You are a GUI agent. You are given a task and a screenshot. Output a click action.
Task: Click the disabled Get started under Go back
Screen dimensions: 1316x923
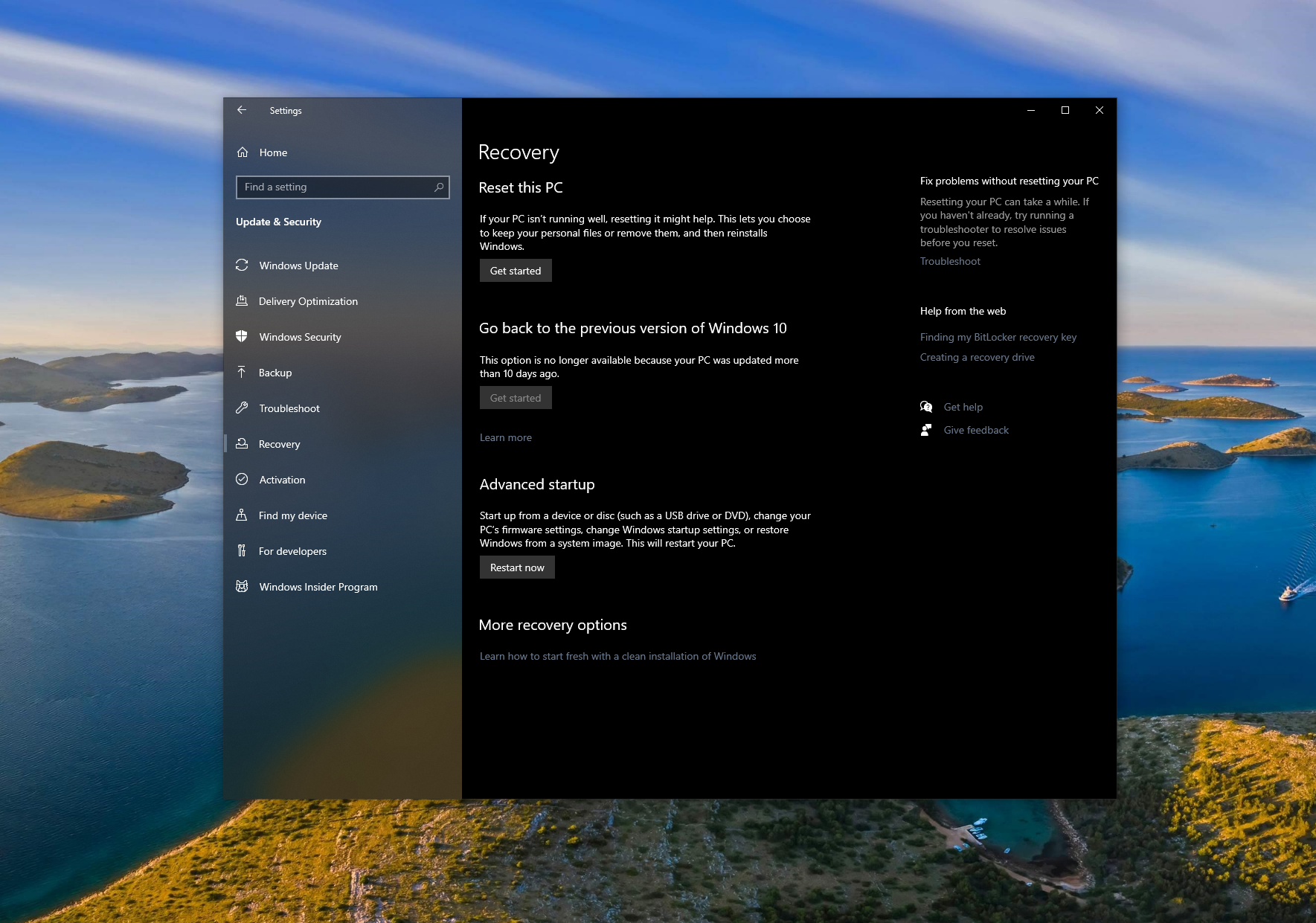coord(516,398)
